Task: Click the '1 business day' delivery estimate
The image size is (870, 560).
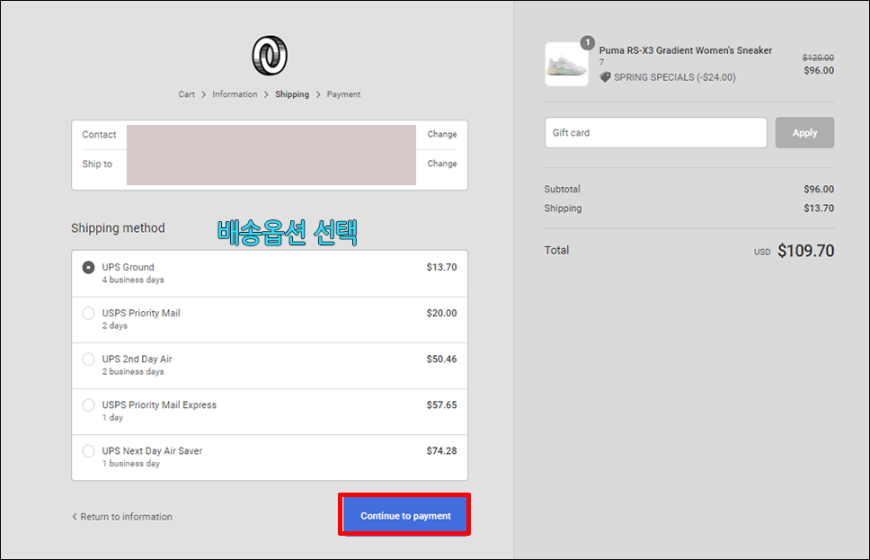Action: (x=130, y=464)
